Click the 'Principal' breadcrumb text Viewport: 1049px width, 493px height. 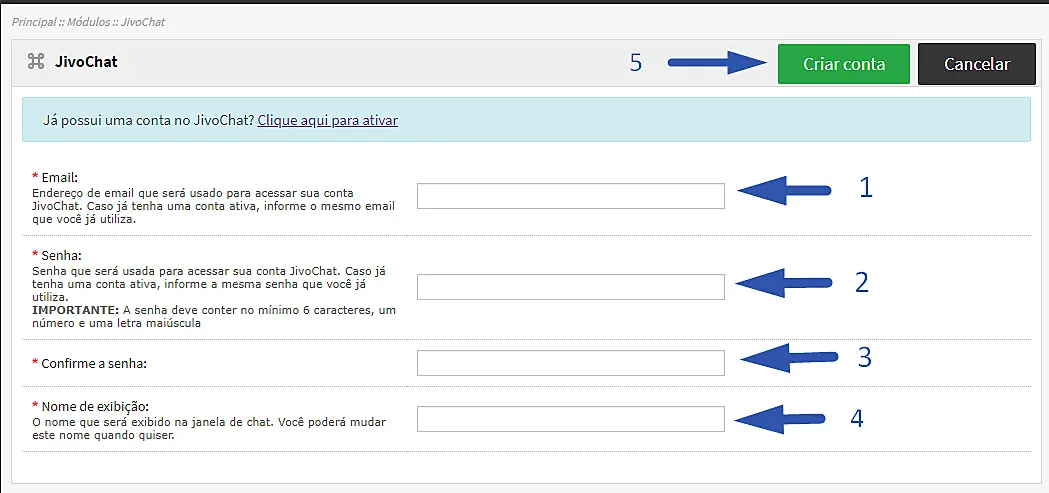(34, 22)
